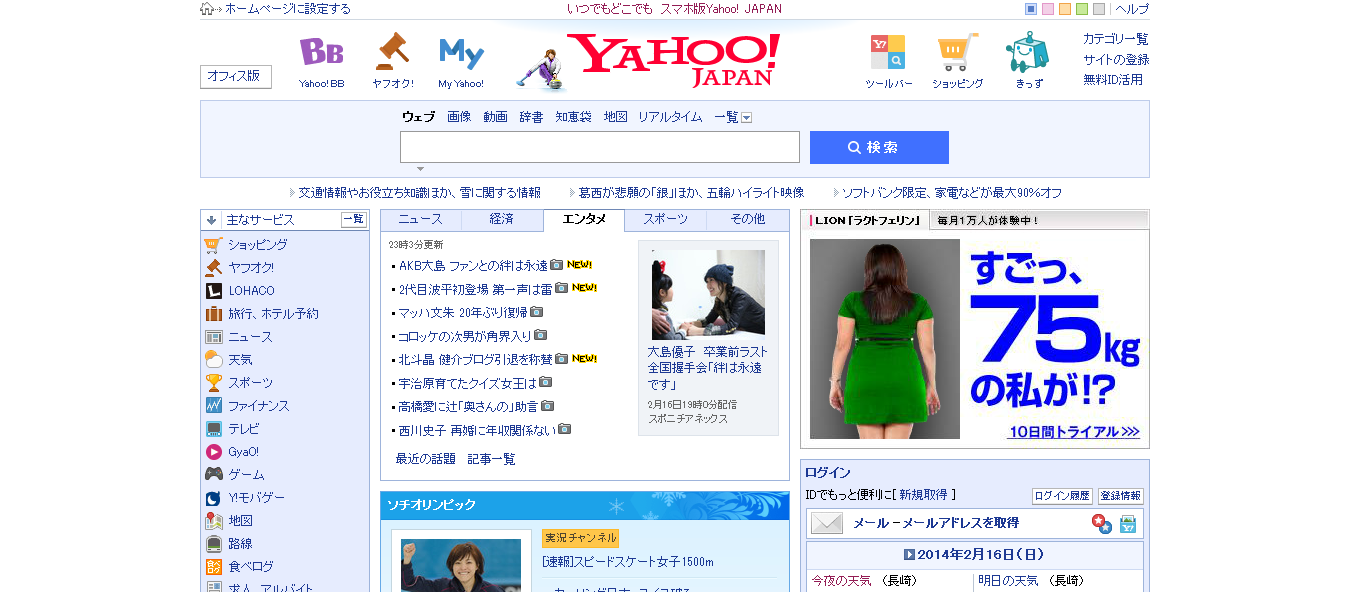Click the mail envelope icon in login box
Viewport: 1349px width, 592px height.
tap(827, 523)
